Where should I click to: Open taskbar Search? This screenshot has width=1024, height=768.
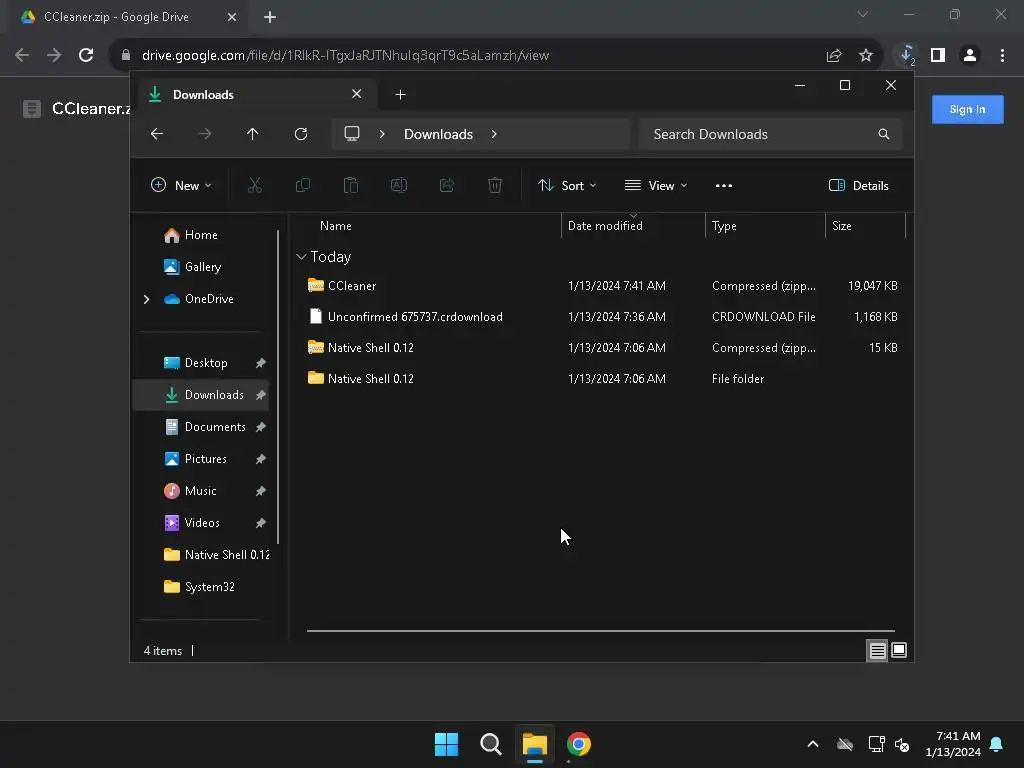coord(490,744)
